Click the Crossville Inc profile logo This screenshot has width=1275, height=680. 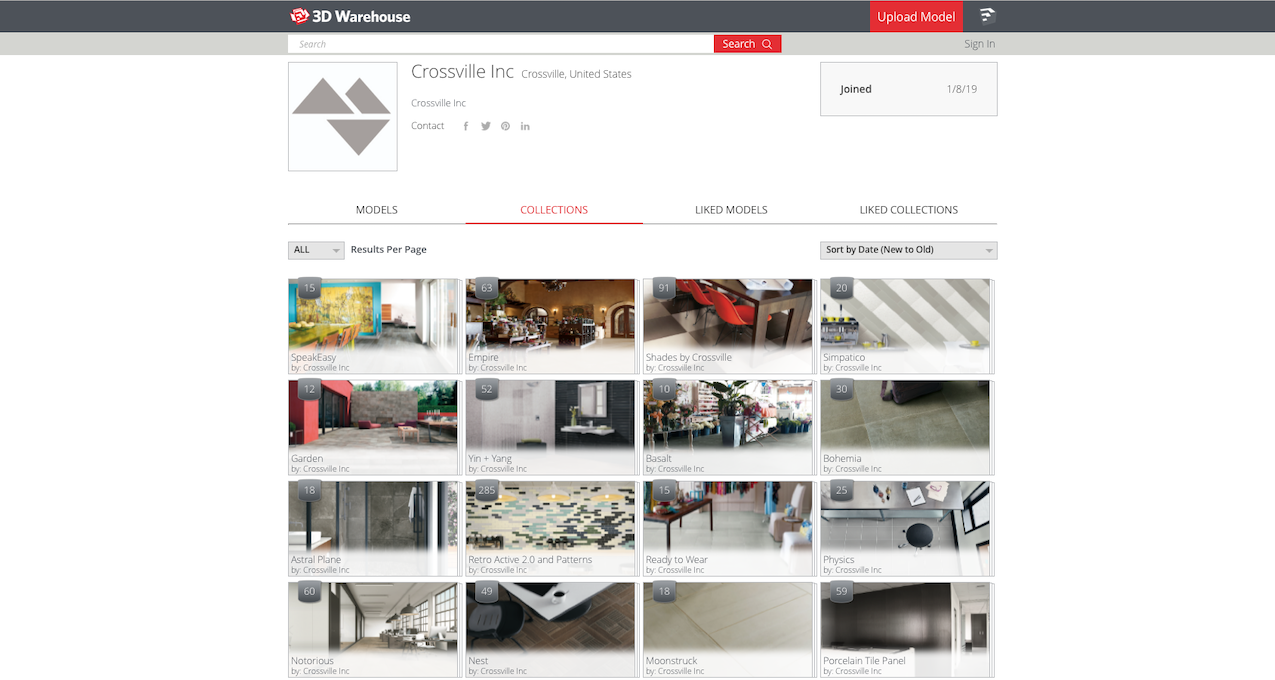(342, 117)
